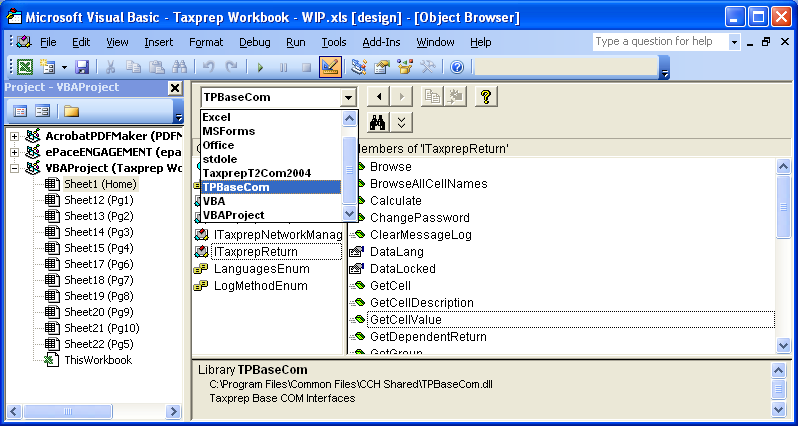
Task: Click the Run Sub play icon
Action: click(x=260, y=67)
